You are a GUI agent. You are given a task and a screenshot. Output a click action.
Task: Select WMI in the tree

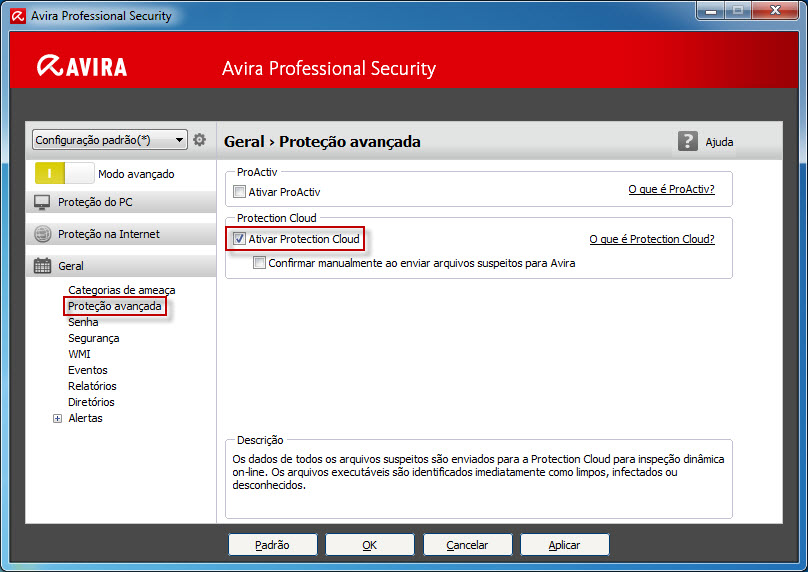click(79, 354)
